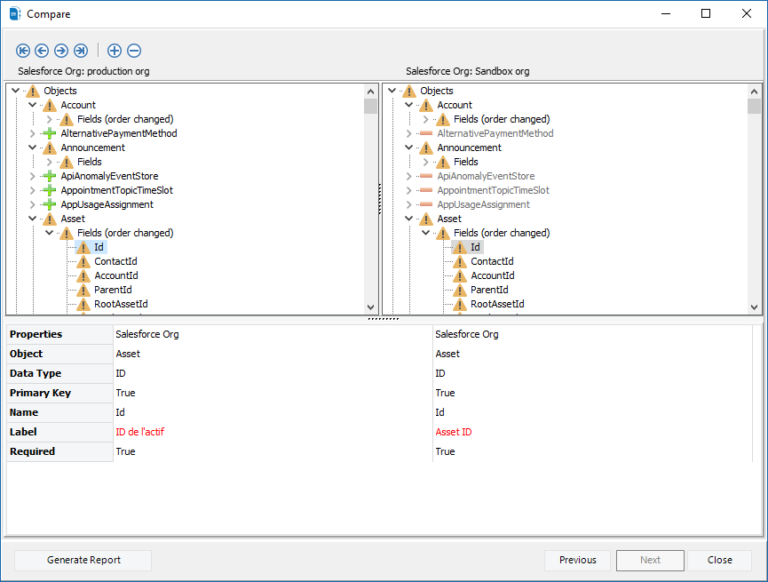Click 'Salesforce Org: production org' heading

(x=84, y=71)
